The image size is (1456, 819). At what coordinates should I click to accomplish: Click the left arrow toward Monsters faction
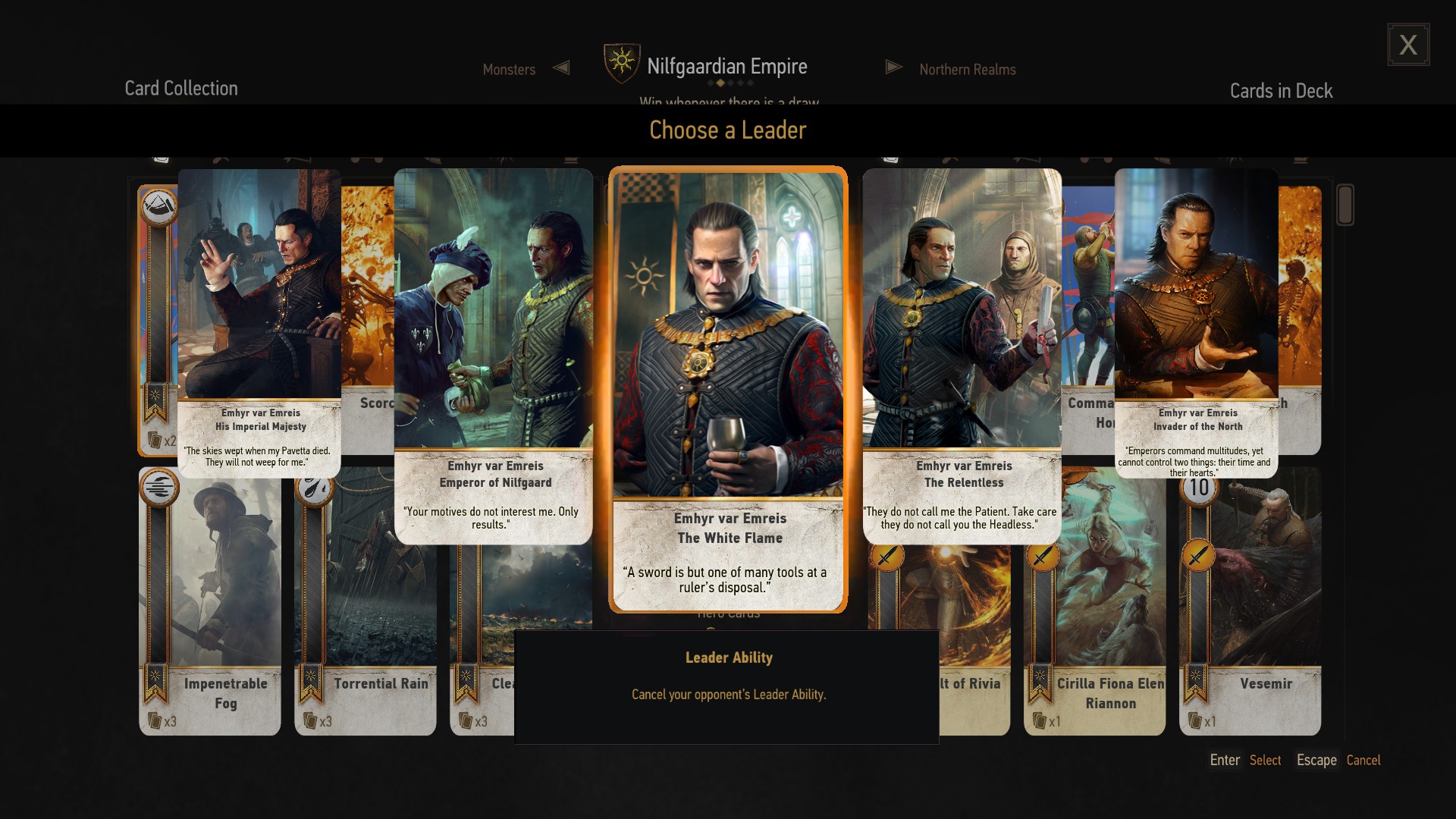point(561,67)
